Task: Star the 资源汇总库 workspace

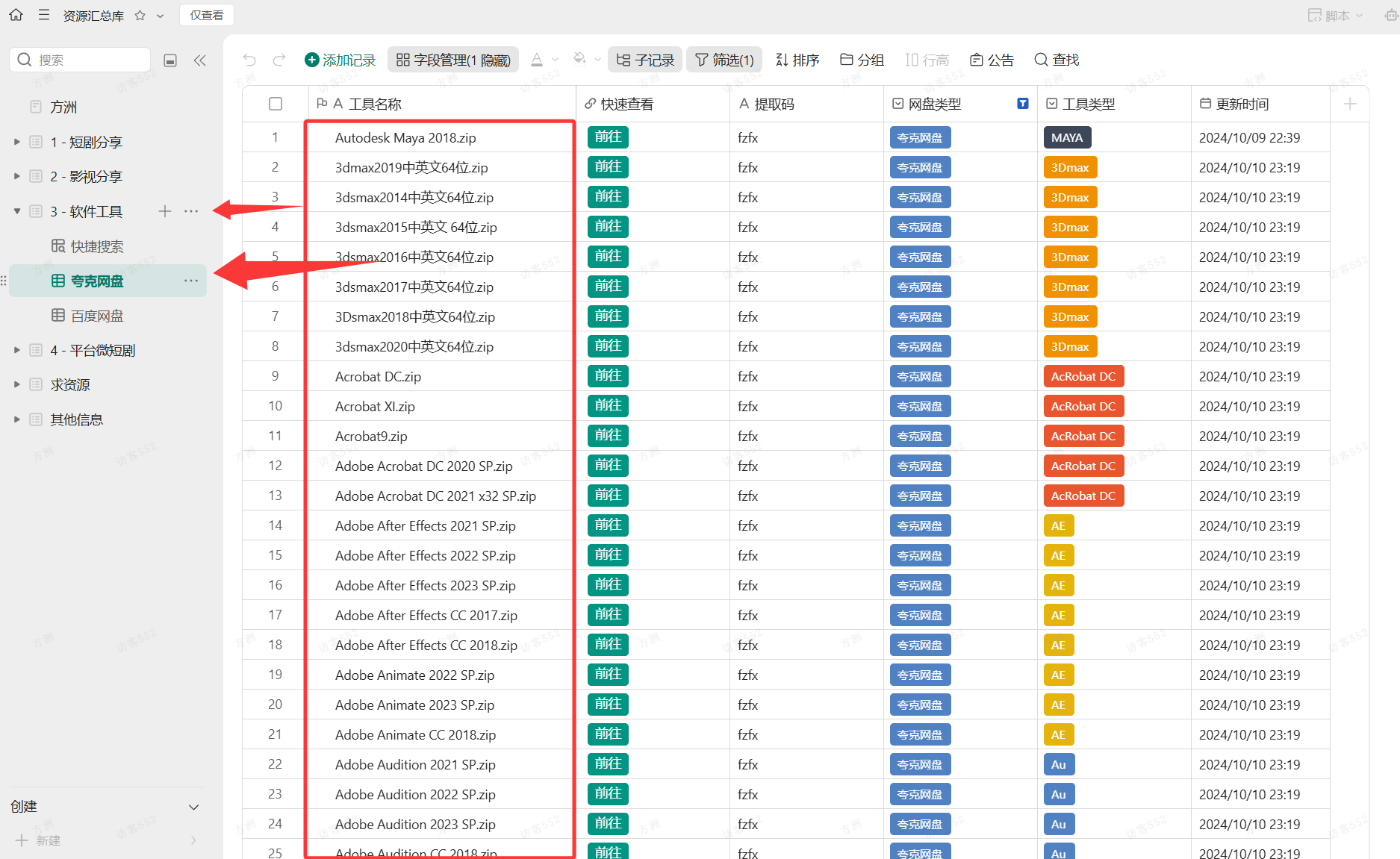Action: (x=140, y=16)
